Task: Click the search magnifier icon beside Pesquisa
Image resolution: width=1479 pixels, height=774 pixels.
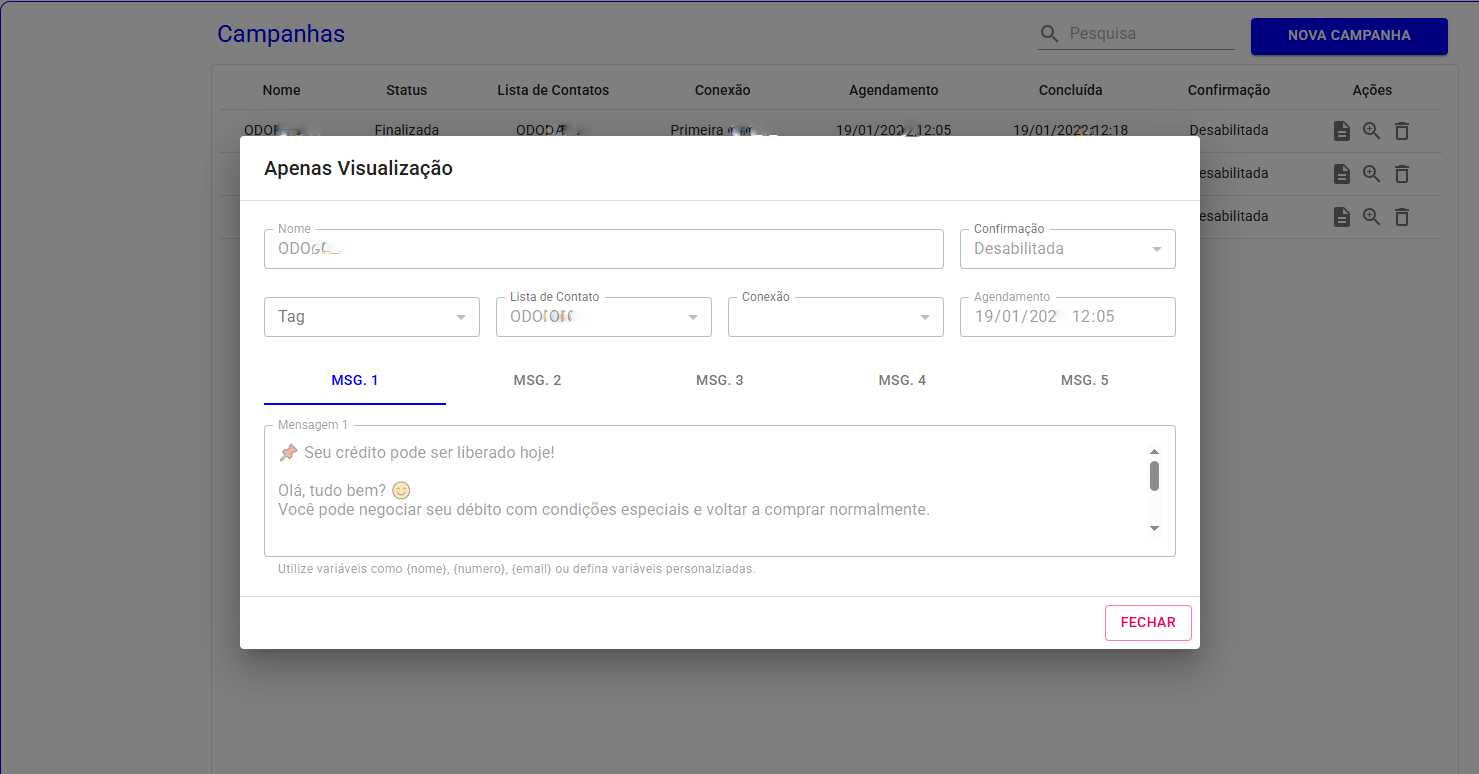Action: (x=1049, y=34)
